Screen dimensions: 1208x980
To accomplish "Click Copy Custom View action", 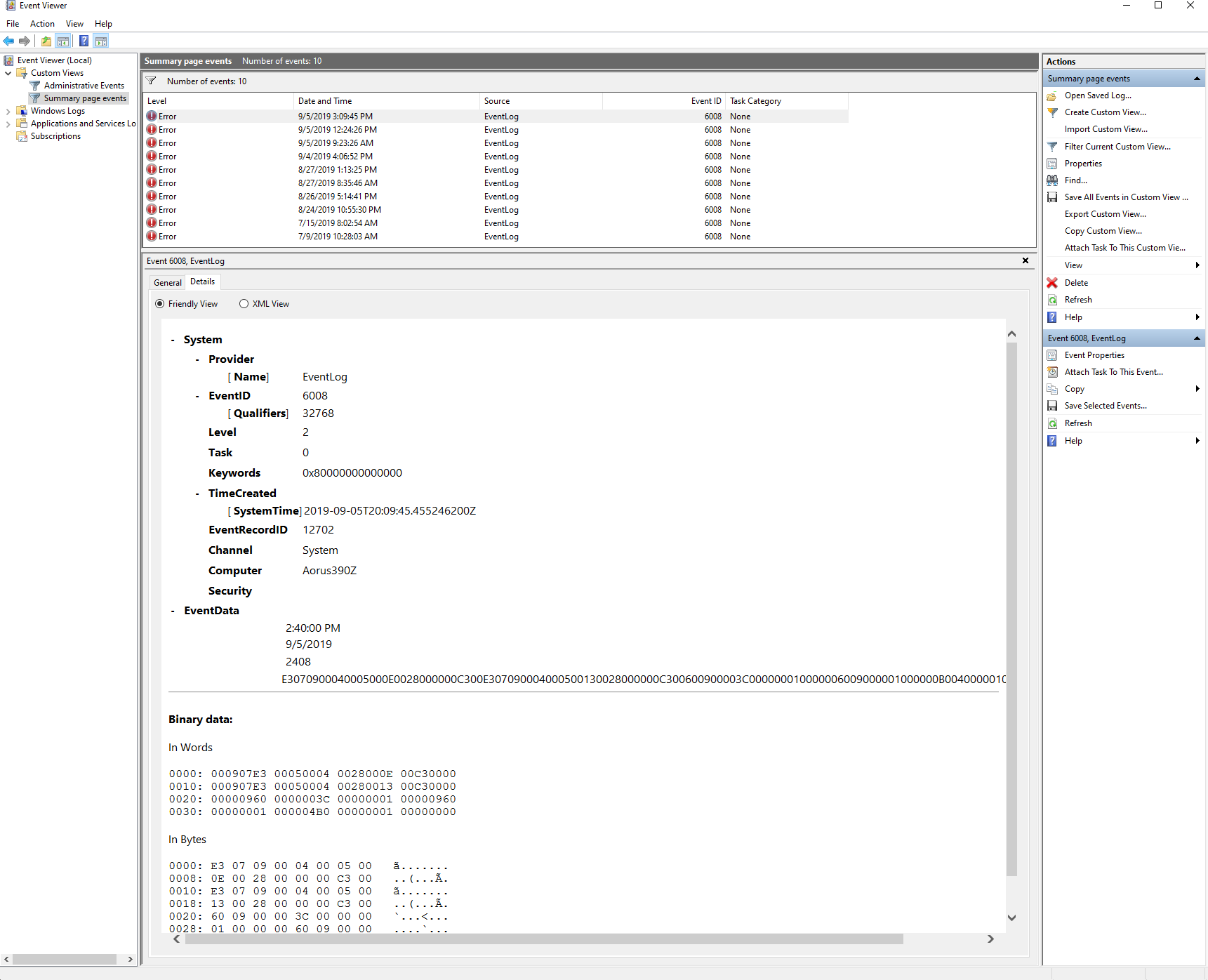I will point(1103,231).
